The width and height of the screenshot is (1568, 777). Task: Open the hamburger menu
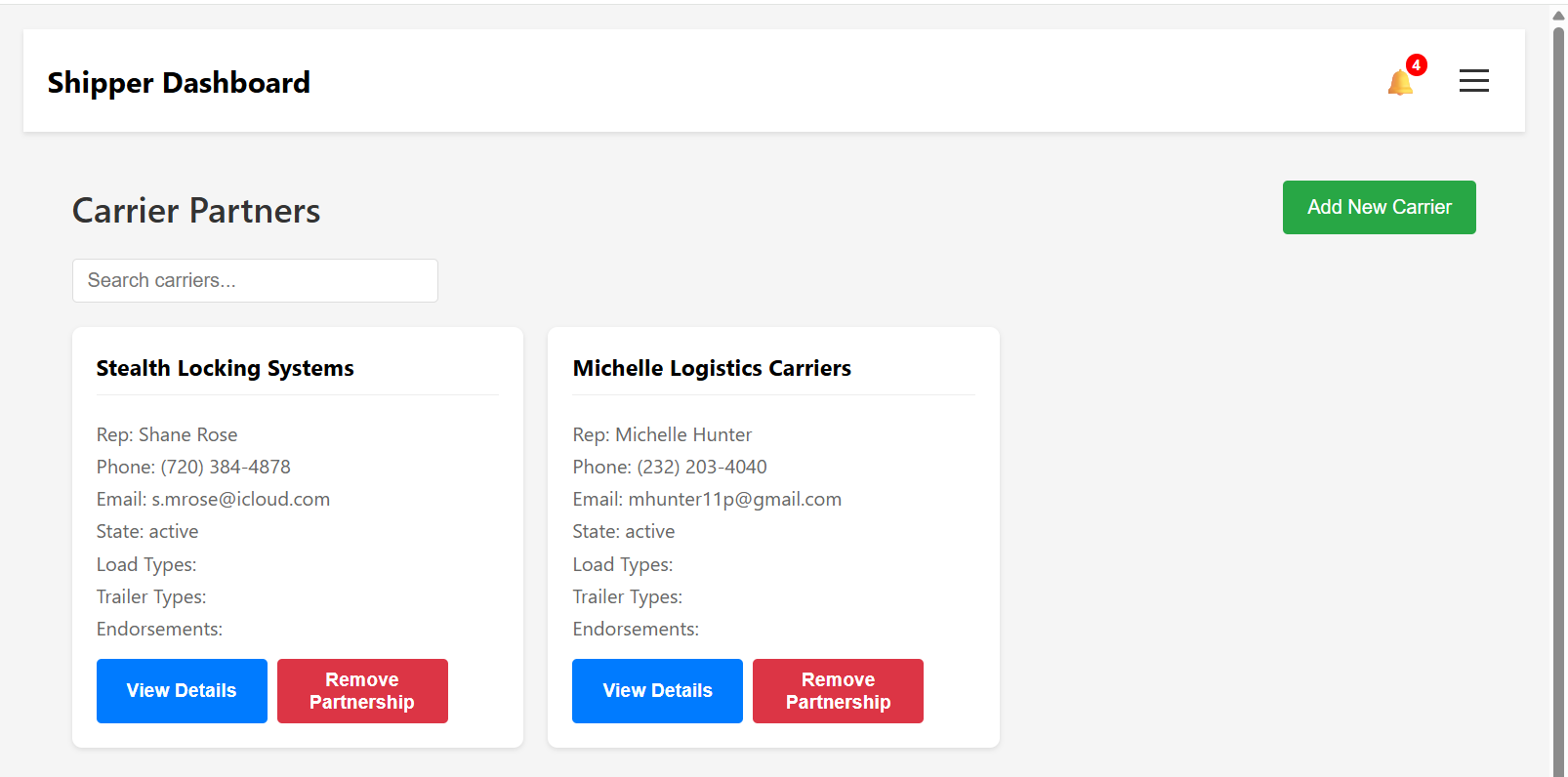(1473, 81)
